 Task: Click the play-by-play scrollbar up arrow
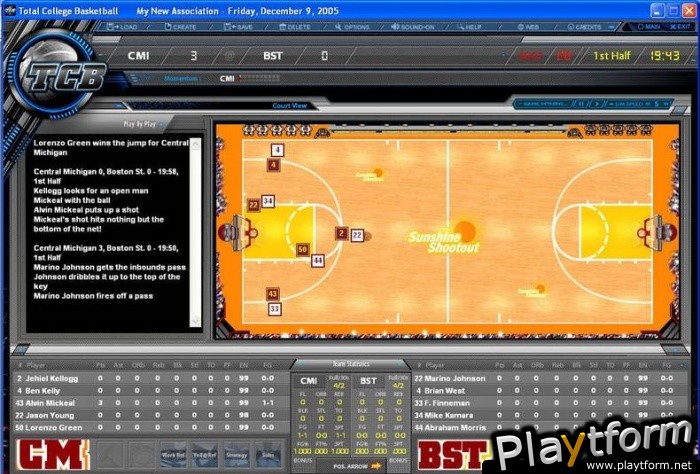pyautogui.click(x=195, y=144)
